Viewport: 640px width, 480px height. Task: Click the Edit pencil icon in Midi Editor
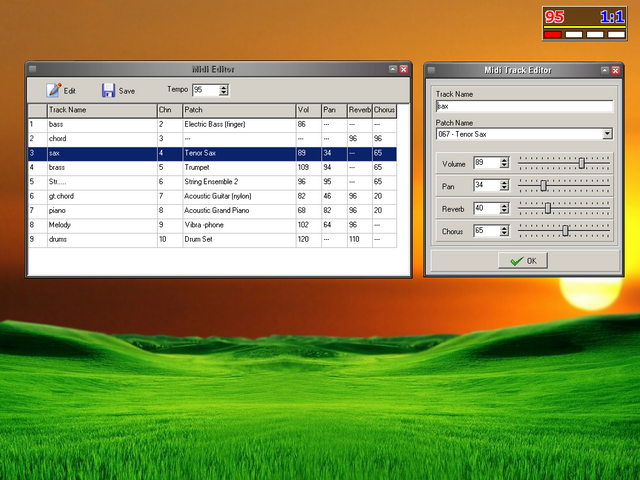click(x=53, y=90)
